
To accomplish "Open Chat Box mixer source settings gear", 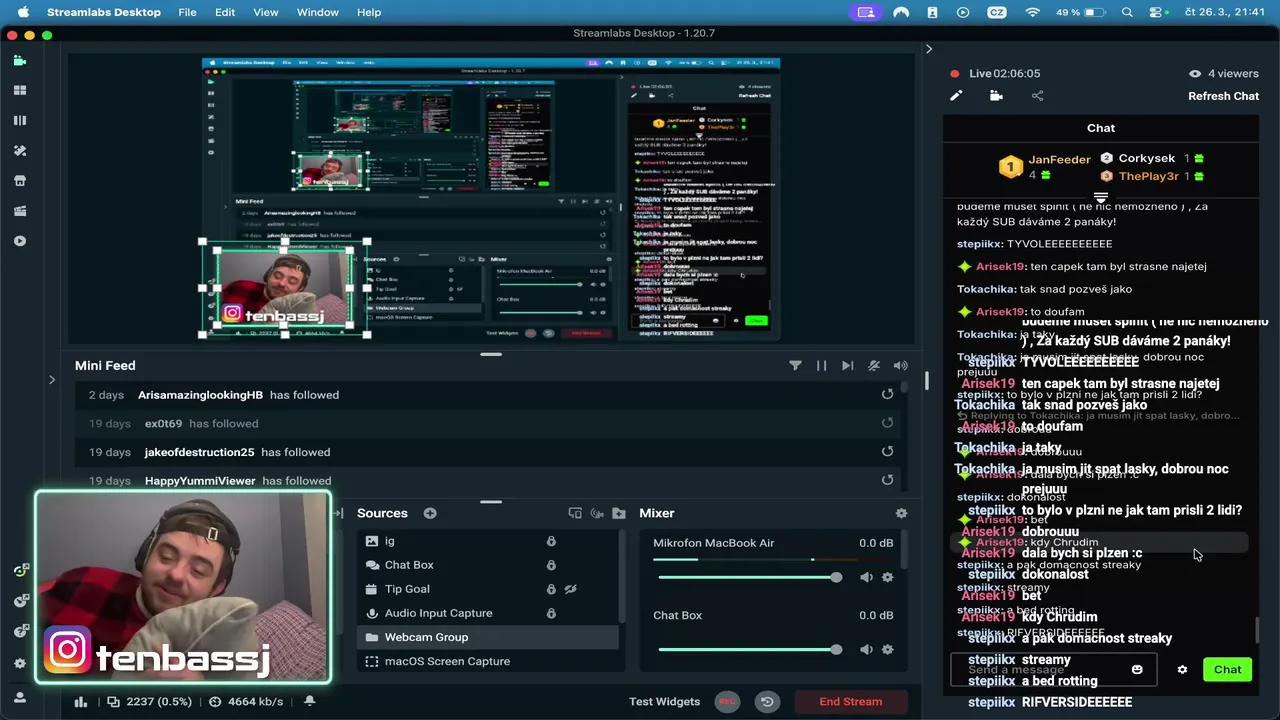I will point(887,649).
